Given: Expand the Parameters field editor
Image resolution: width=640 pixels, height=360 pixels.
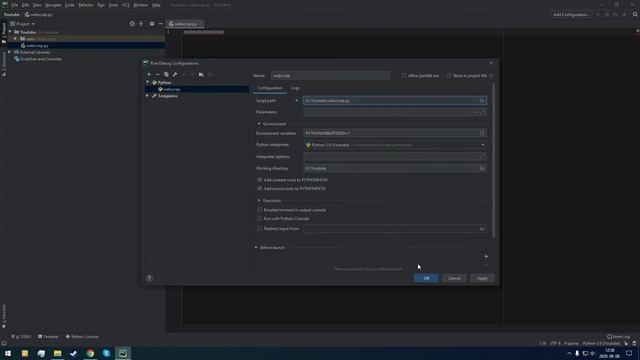Looking at the screenshot, I should pyautogui.click(x=483, y=112).
